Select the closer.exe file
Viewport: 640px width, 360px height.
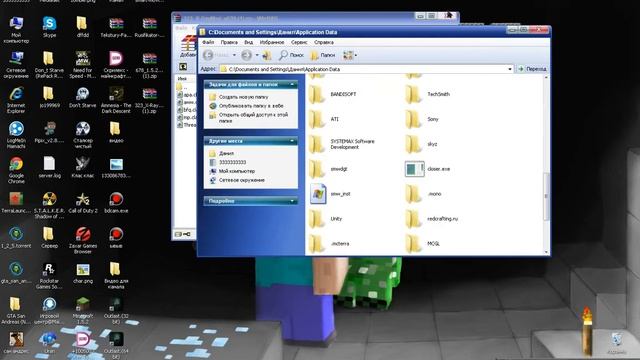[427, 169]
